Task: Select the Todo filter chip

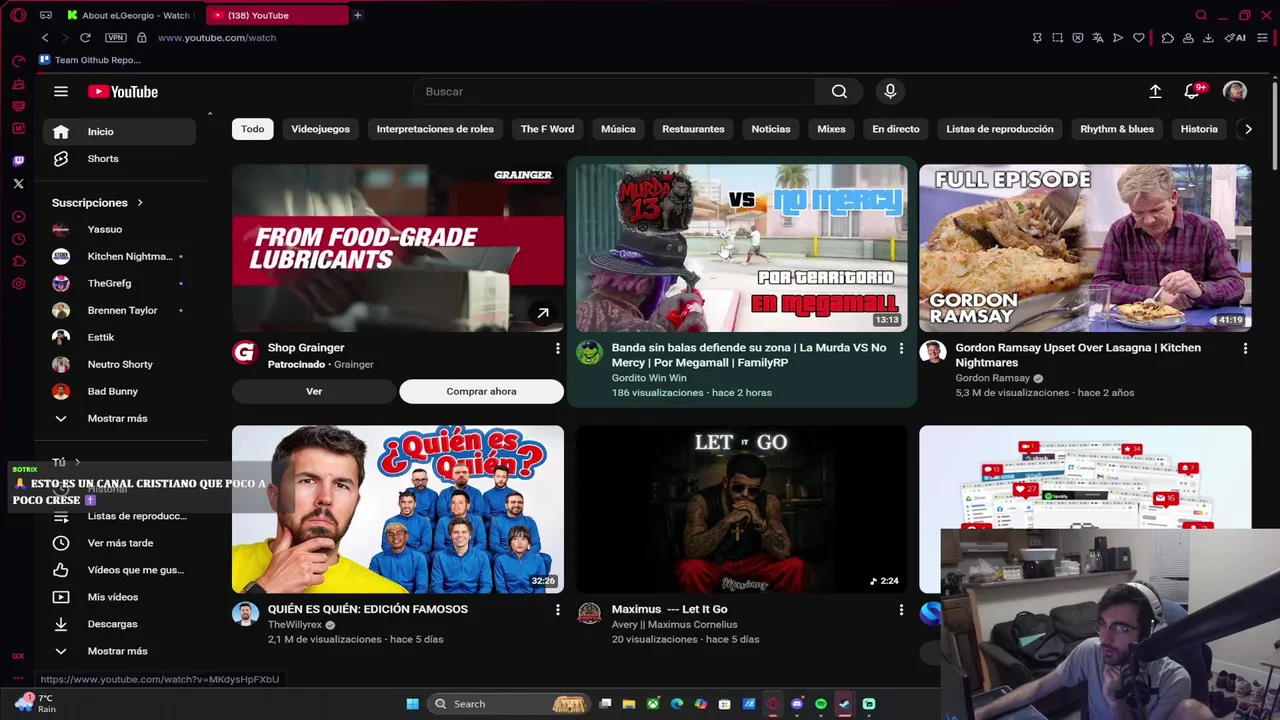Action: [x=252, y=128]
